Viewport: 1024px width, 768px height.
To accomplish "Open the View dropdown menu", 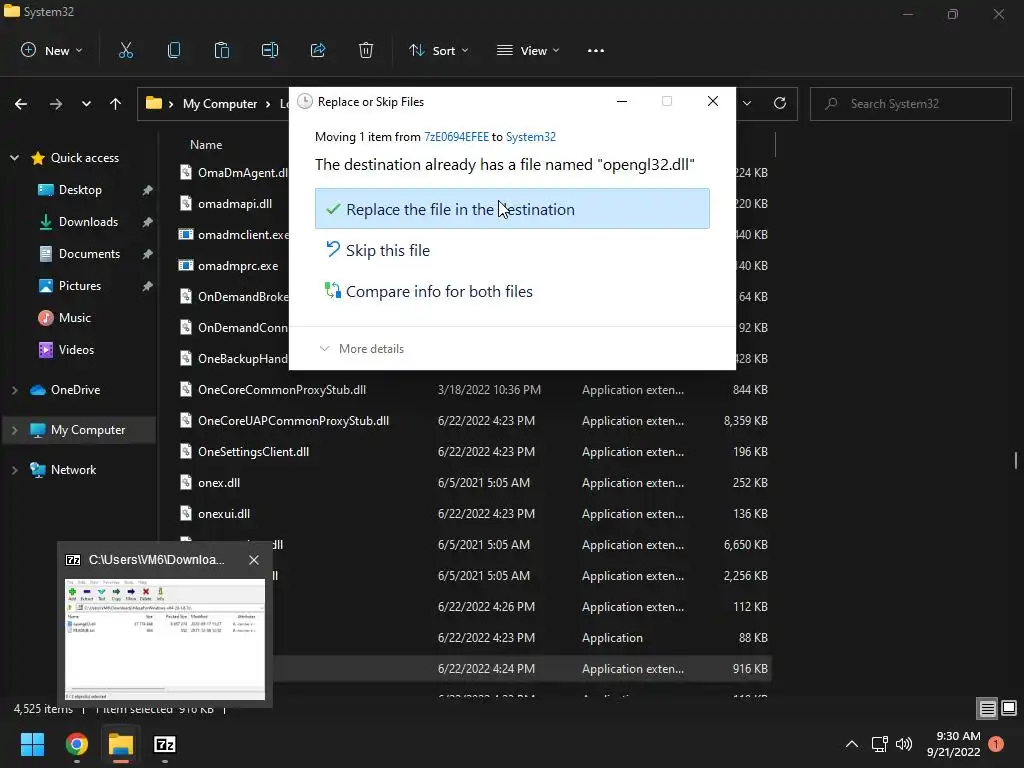I will [528, 50].
